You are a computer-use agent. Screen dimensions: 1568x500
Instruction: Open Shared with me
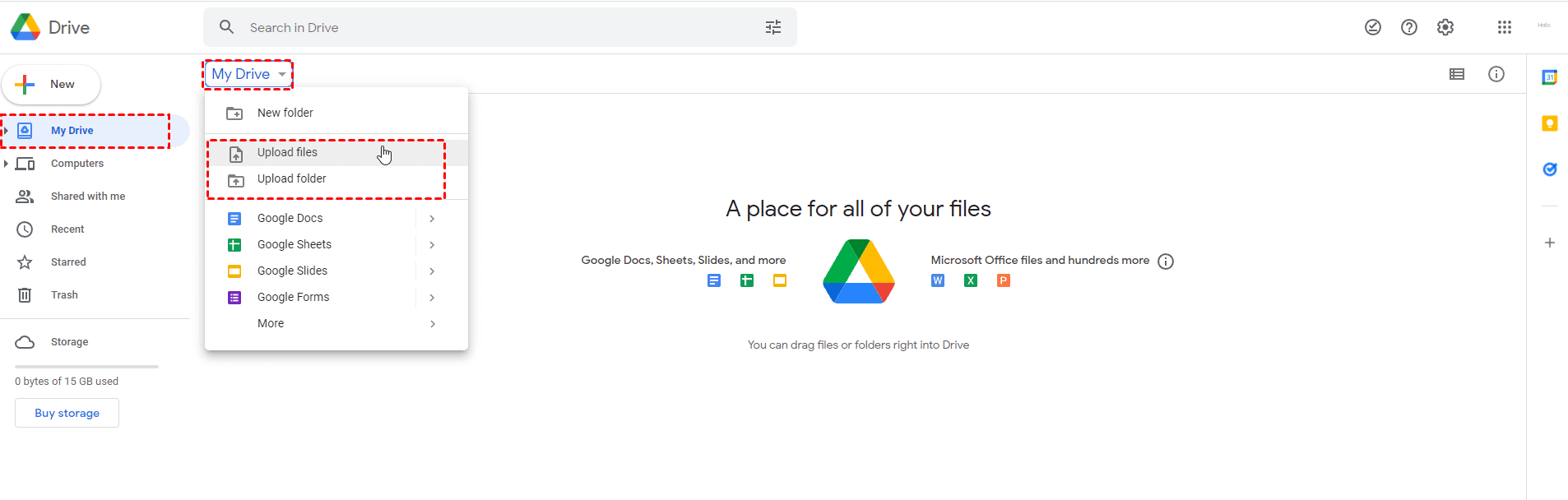point(95,197)
